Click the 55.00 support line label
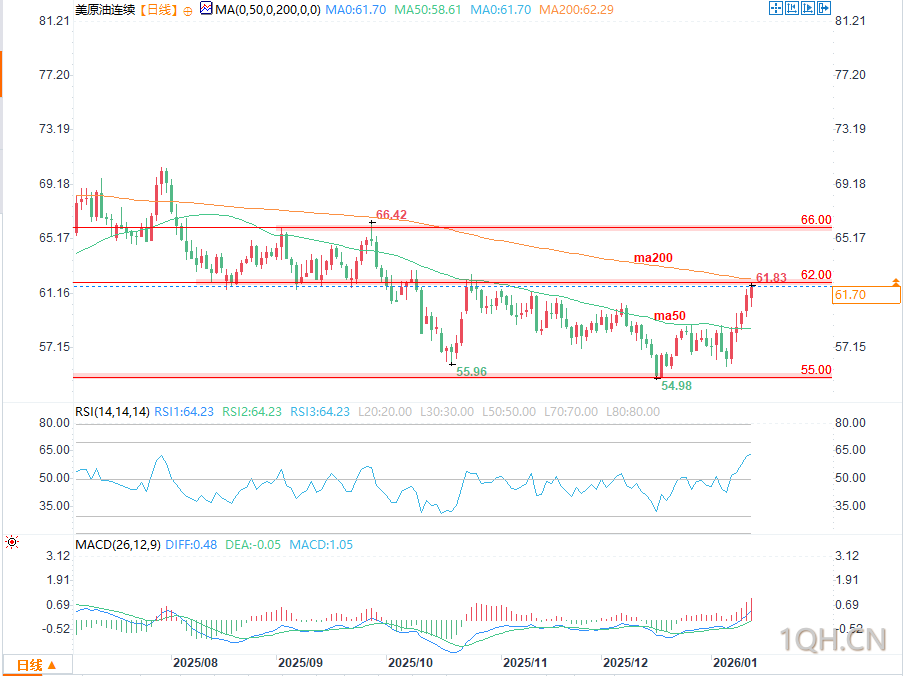Image resolution: width=903 pixels, height=676 pixels. (x=816, y=370)
